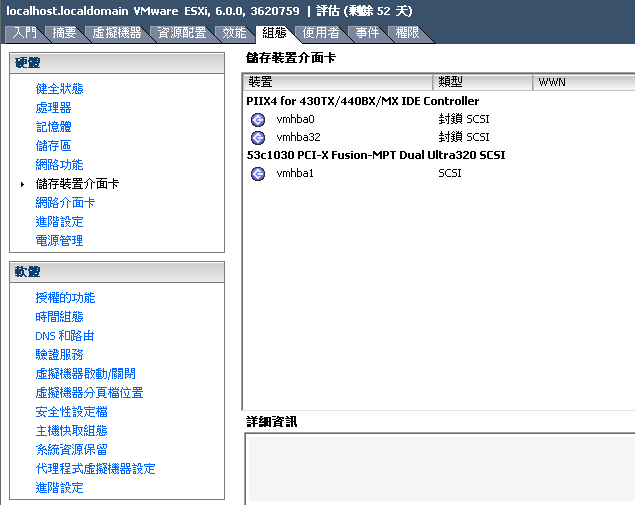Open the 記憶體 link
Screen dimensions: 635x505
[53, 126]
